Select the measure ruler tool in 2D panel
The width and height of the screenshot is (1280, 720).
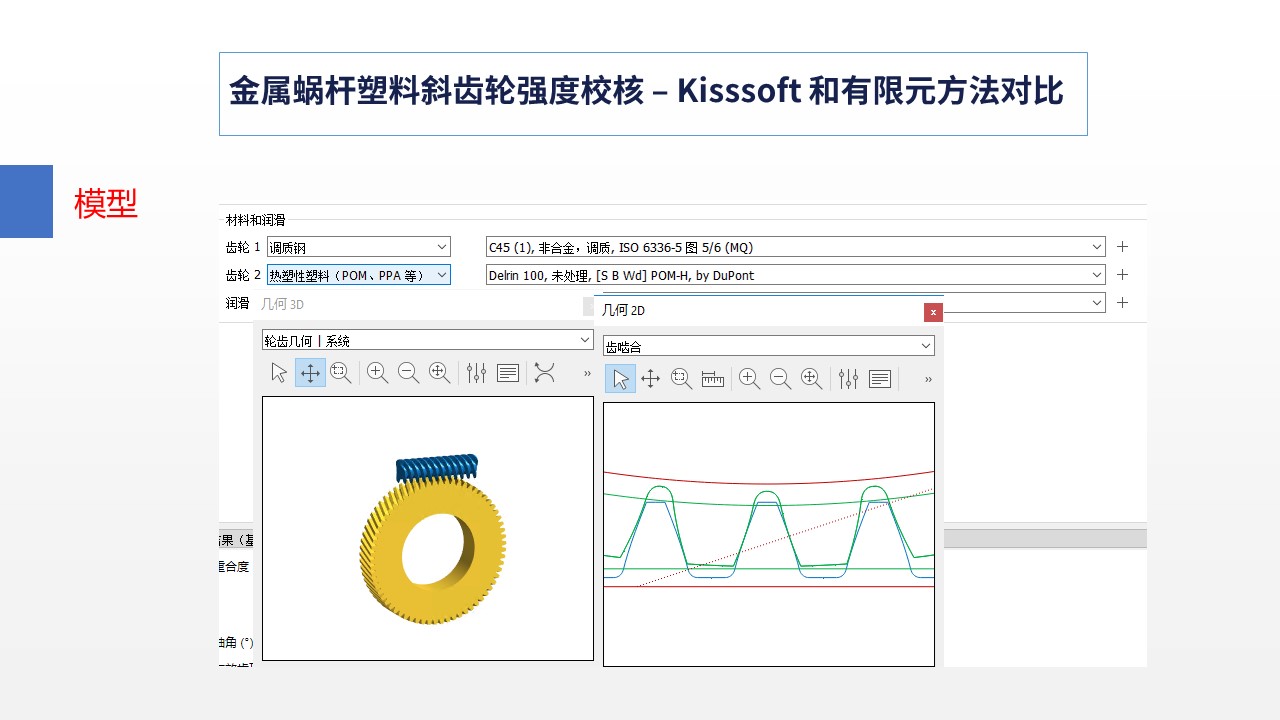(x=713, y=379)
